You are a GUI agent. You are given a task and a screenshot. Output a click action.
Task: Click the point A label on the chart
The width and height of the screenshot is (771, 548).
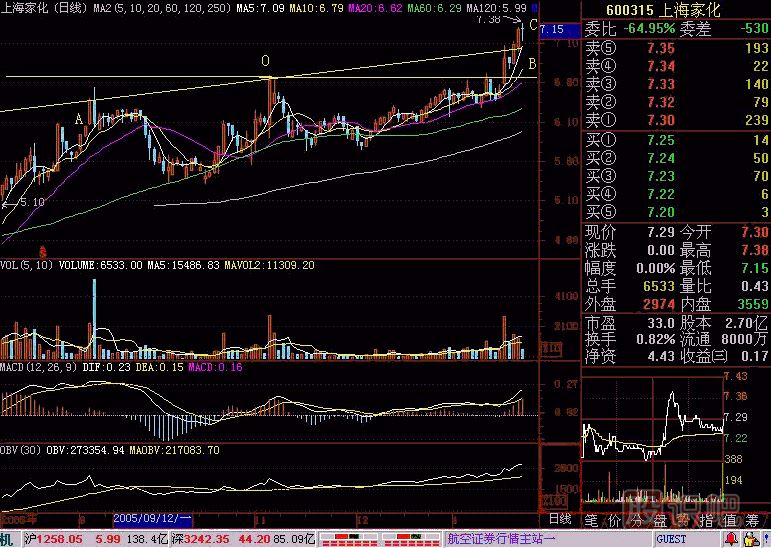pyautogui.click(x=78, y=119)
